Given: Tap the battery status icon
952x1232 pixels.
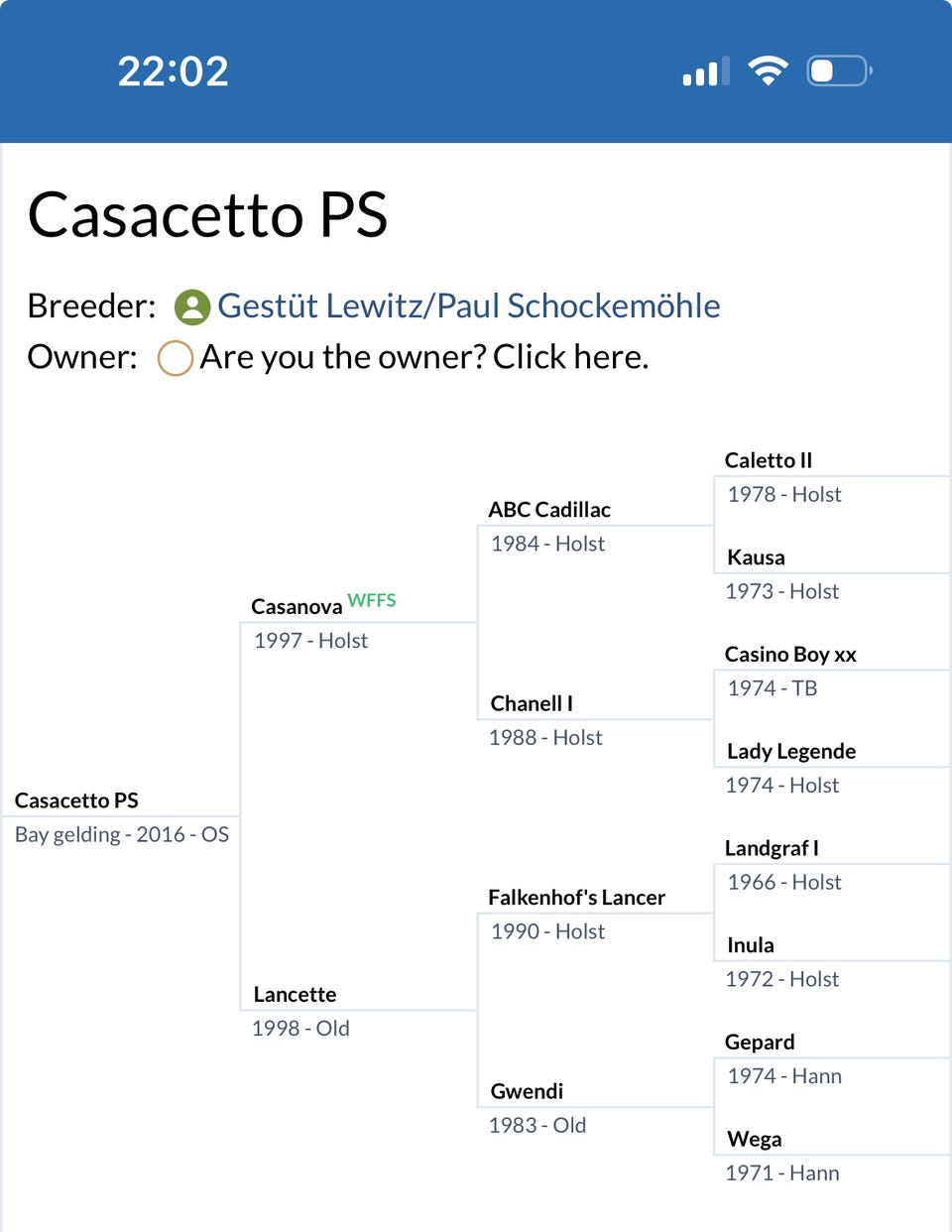Looking at the screenshot, I should [x=839, y=70].
